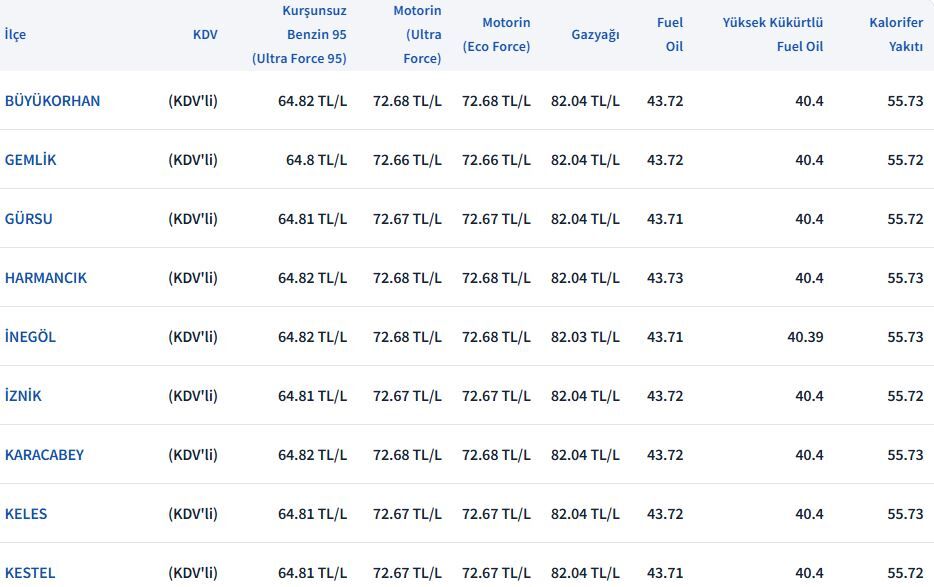Click İNEGÖL's 82.03 TL/L Gazyağı price
The height and width of the screenshot is (587, 934).
[x=585, y=337]
